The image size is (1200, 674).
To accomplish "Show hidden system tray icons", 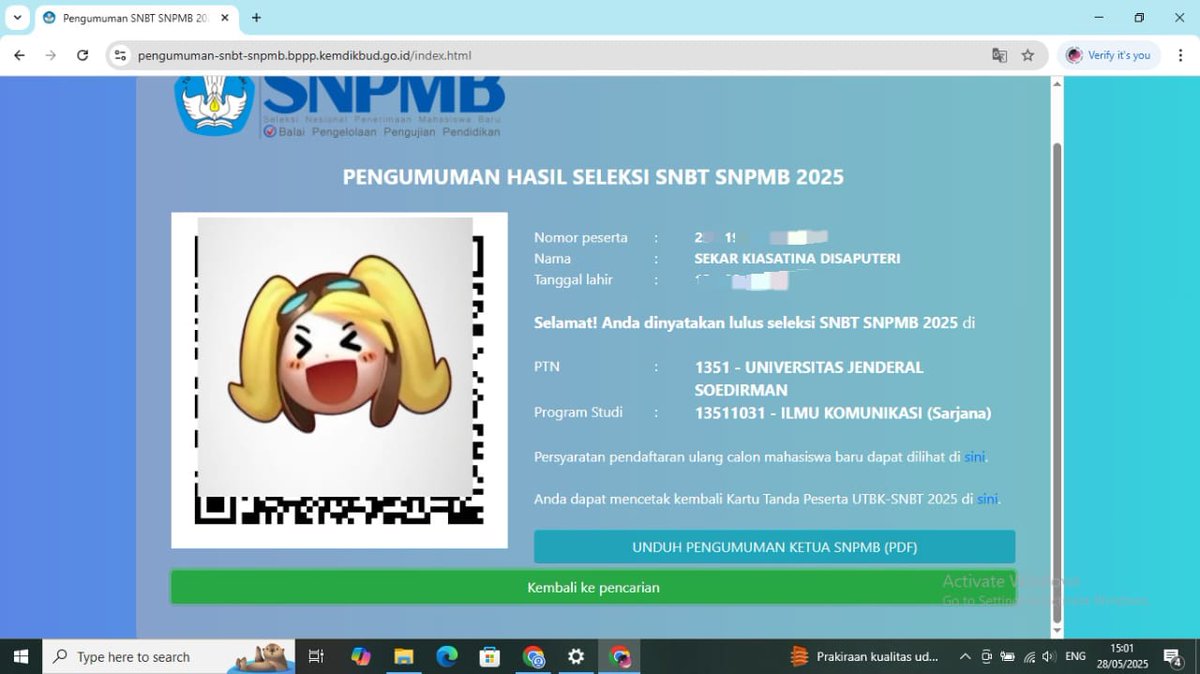I will coord(965,657).
